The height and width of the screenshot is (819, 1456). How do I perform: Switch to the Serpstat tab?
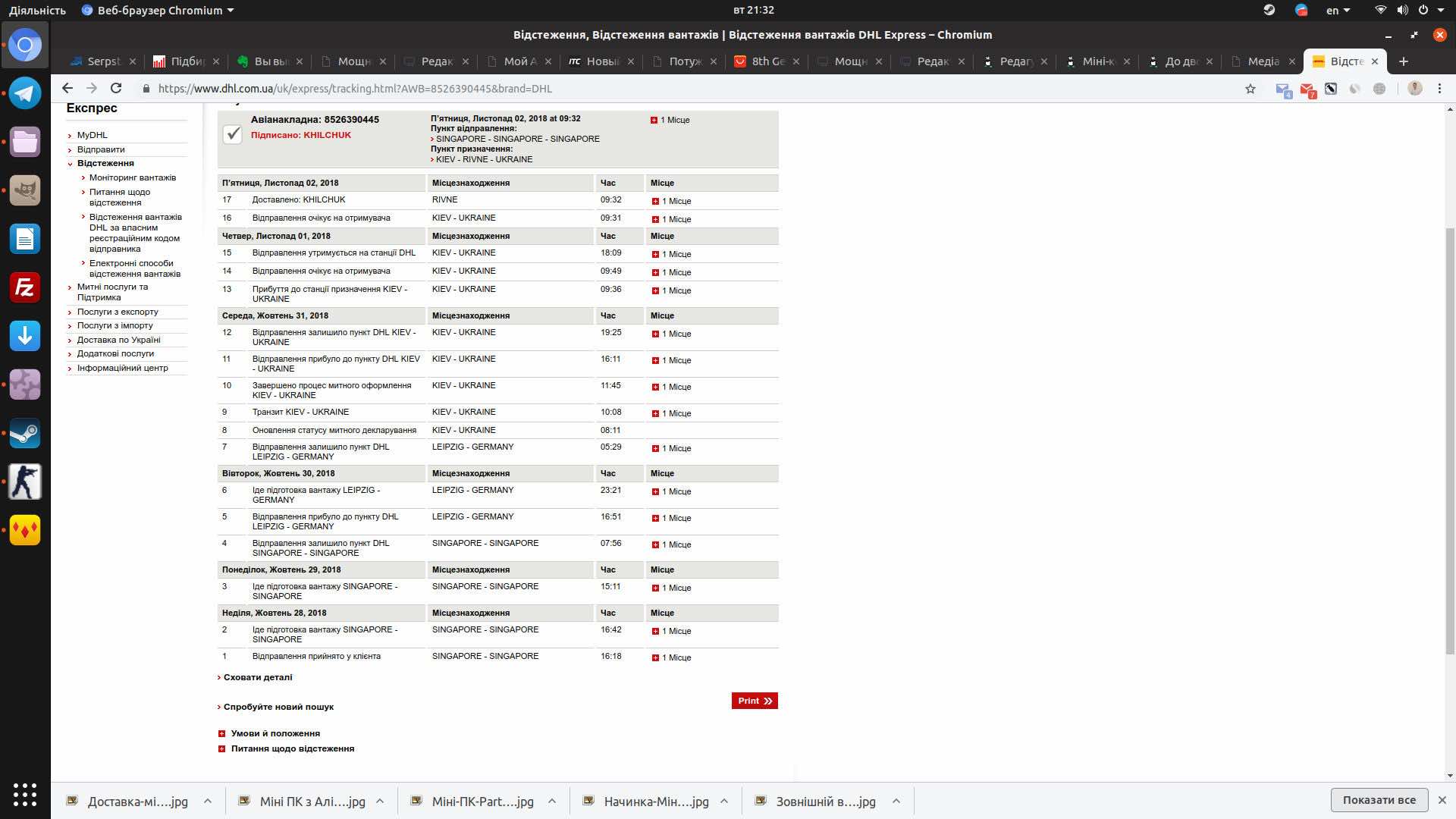(x=105, y=61)
